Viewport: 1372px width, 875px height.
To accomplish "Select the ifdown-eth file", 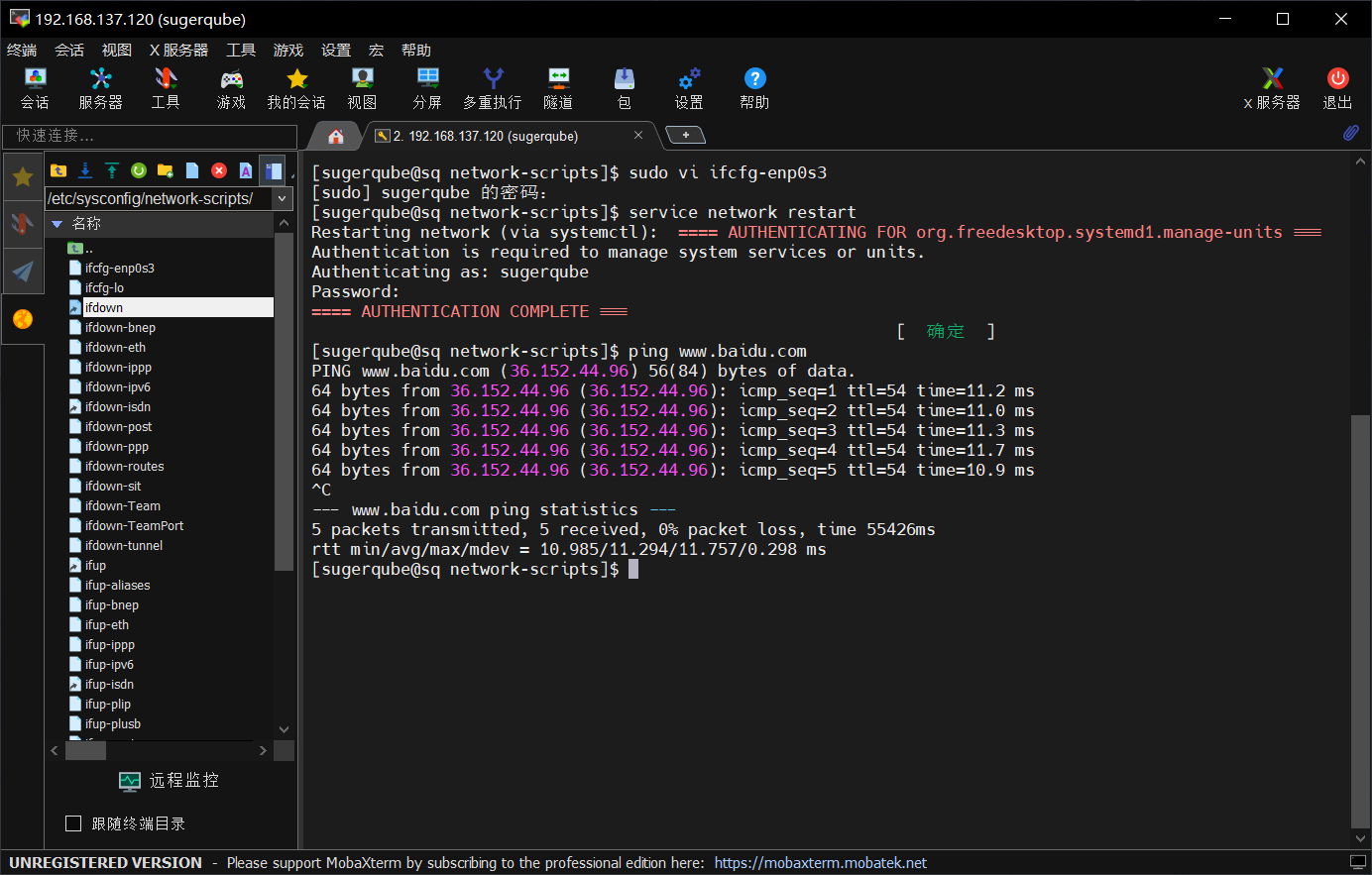I will (x=115, y=347).
